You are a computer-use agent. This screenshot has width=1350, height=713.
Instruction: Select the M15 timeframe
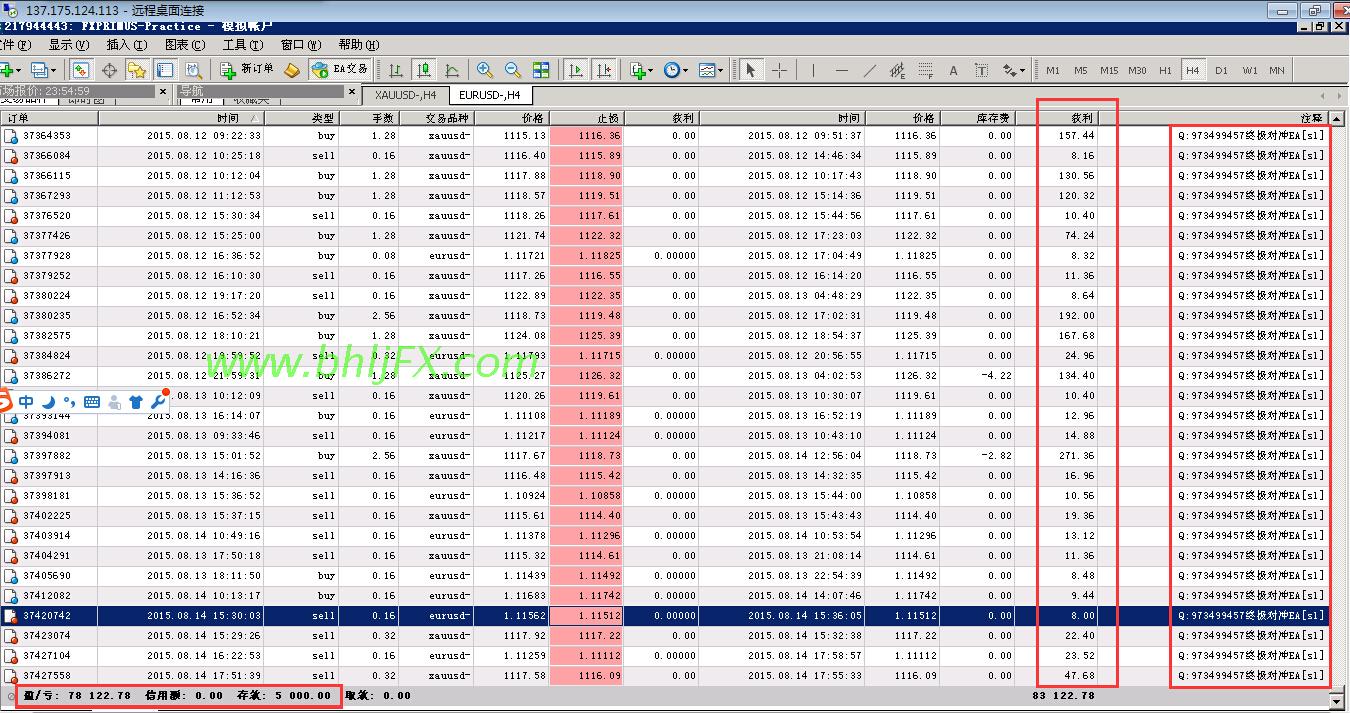pos(1109,70)
